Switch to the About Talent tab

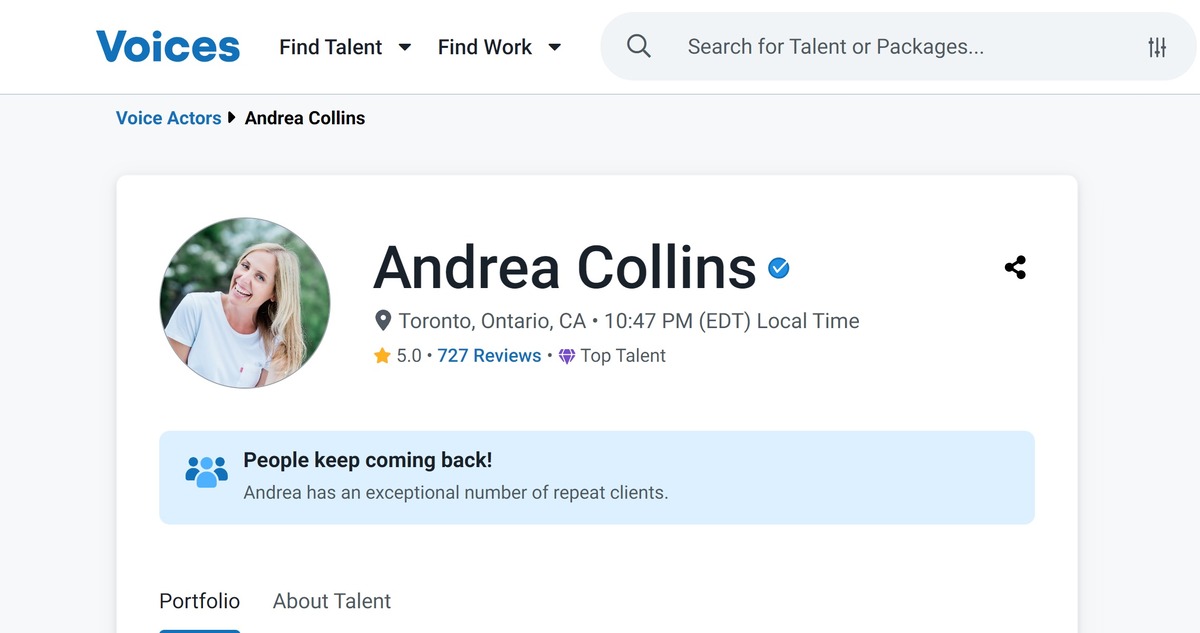331,601
